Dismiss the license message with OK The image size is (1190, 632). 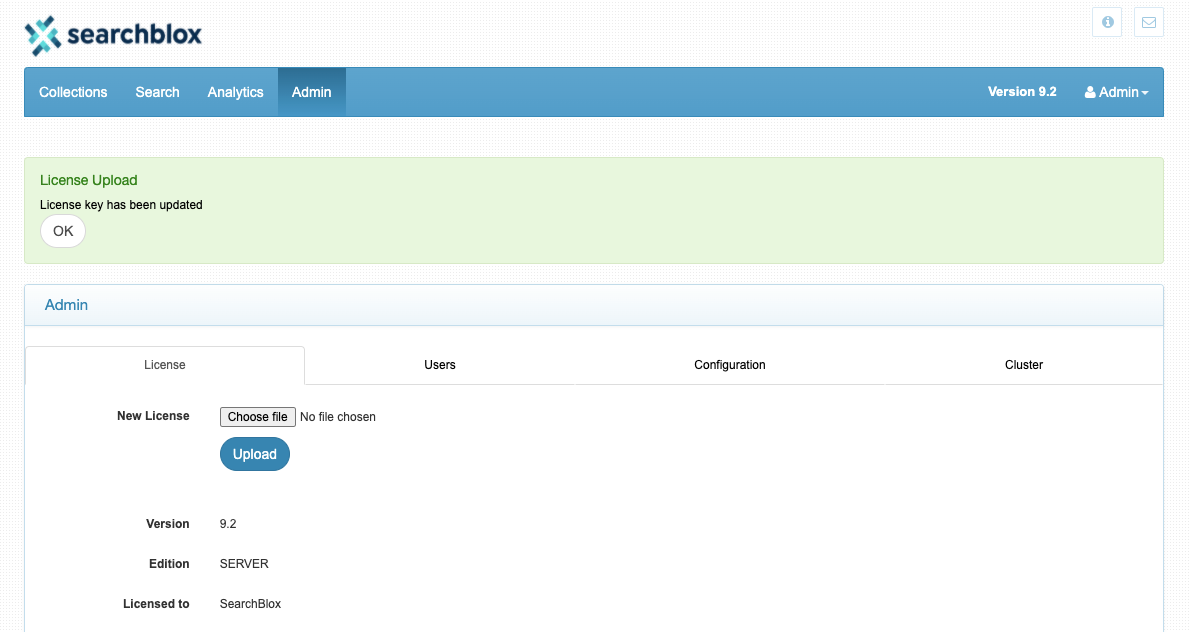[63, 231]
